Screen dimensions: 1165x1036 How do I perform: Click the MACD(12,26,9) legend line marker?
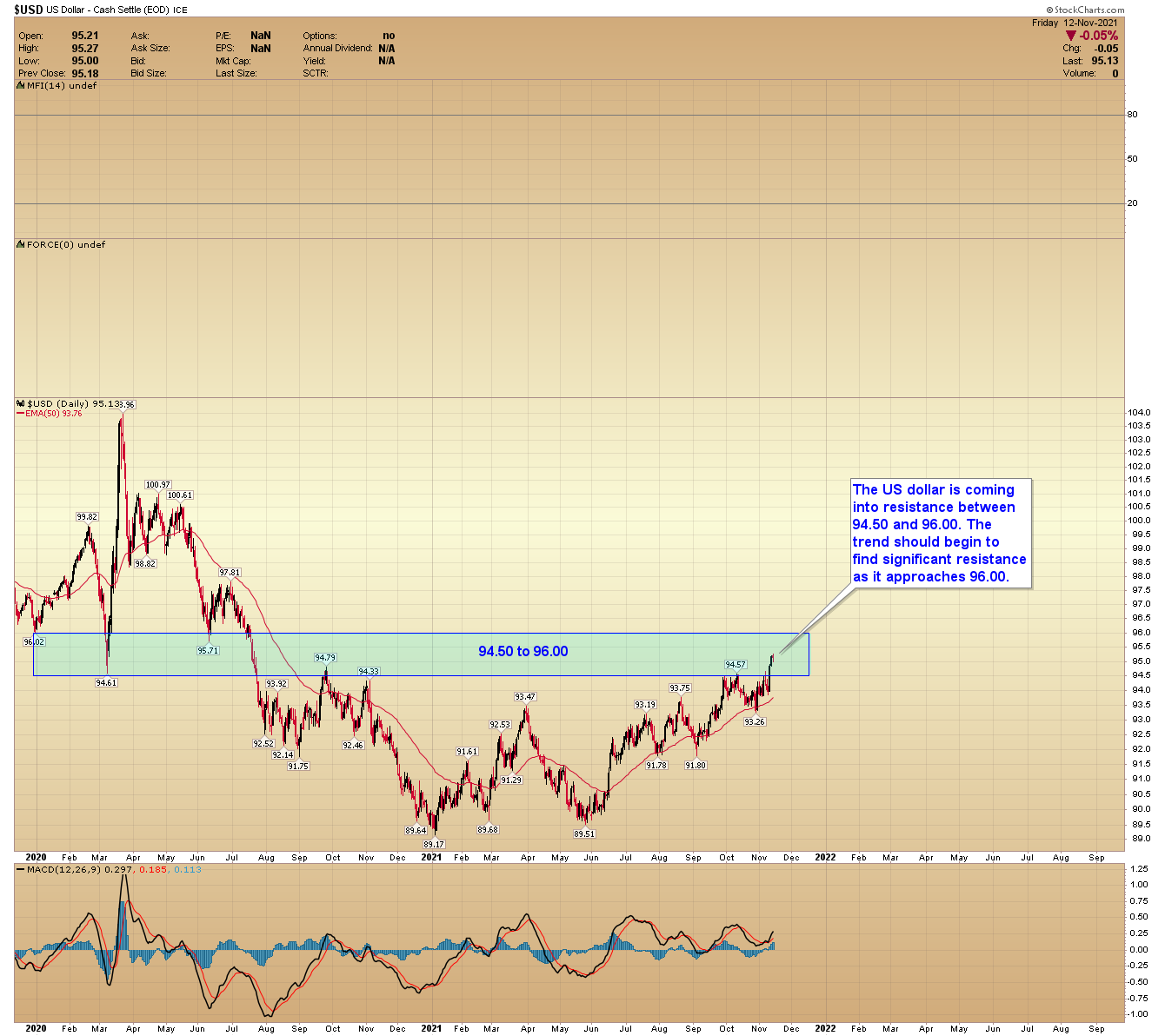[x=20, y=869]
